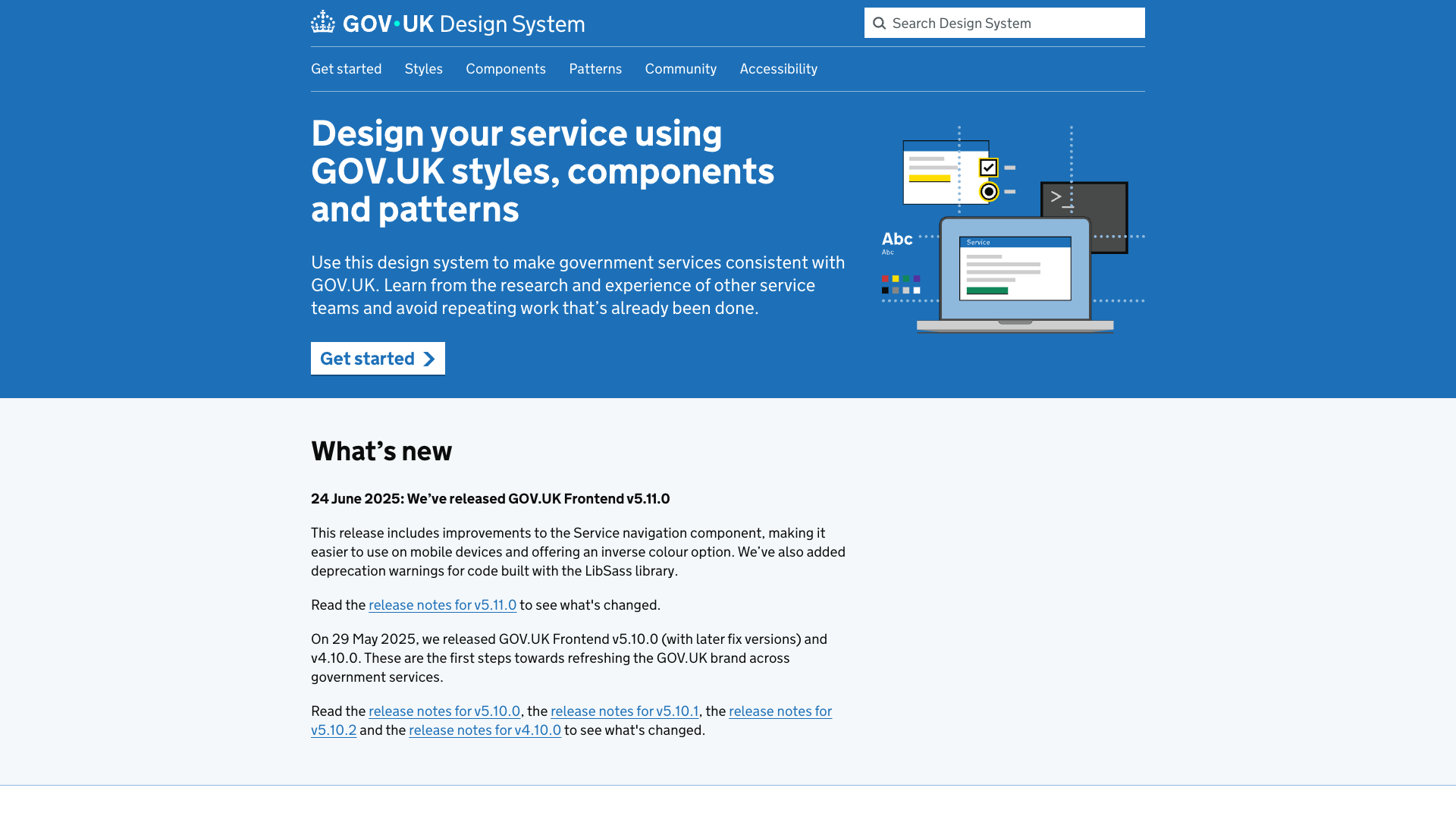
Task: Open the Components section
Action: tap(506, 69)
